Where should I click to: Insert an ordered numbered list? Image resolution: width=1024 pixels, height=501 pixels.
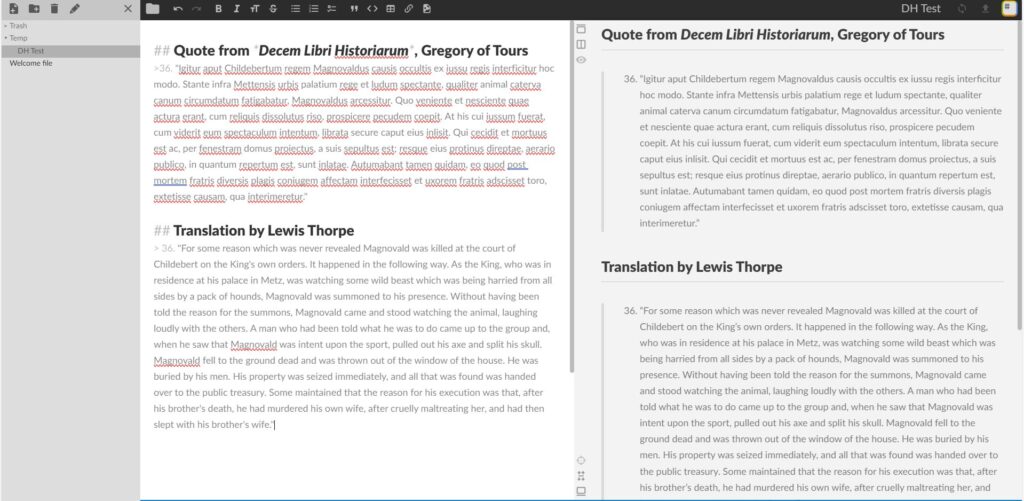pyautogui.click(x=313, y=8)
